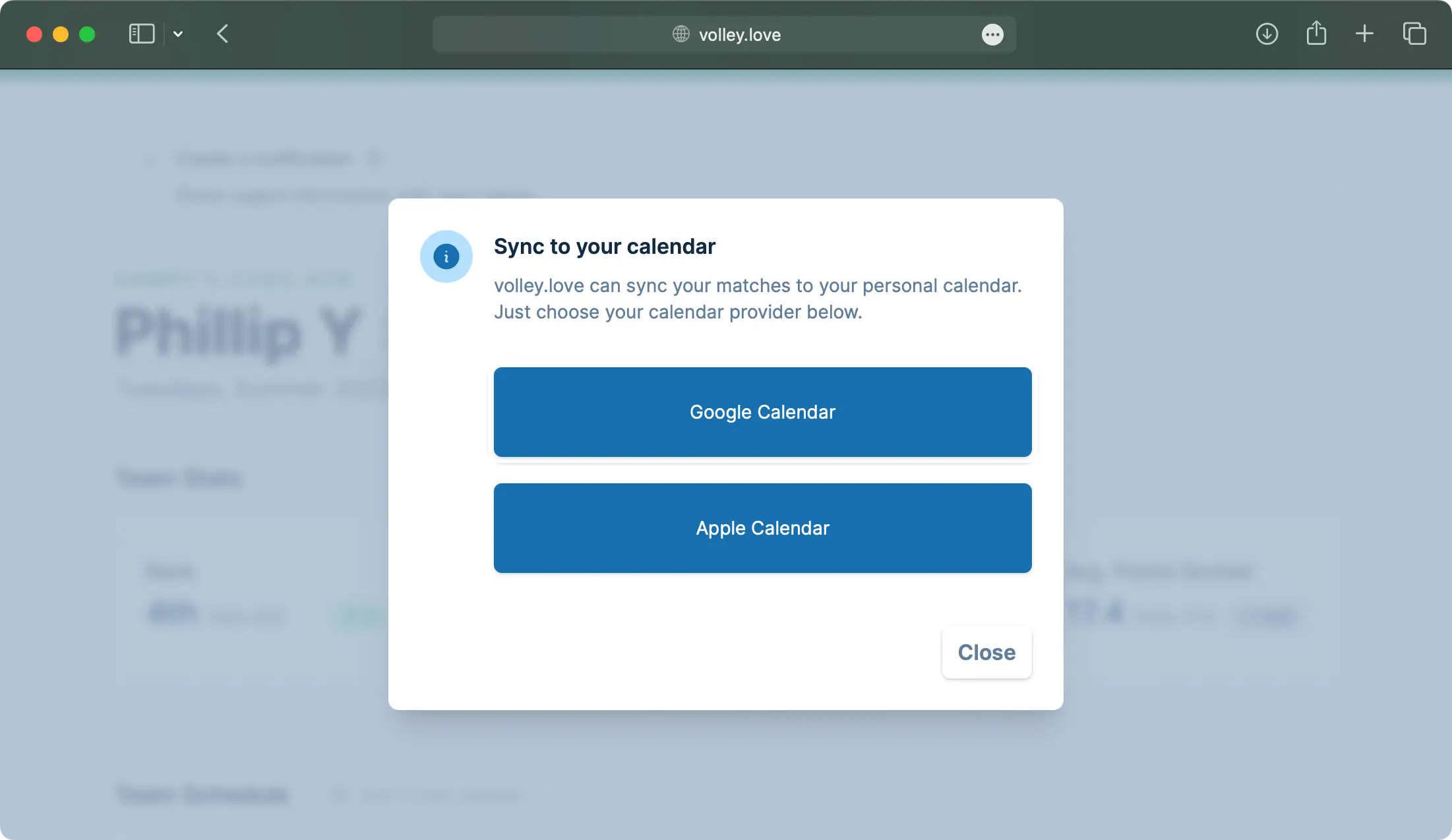
Task: Enter full screen with the green button
Action: 87,34
